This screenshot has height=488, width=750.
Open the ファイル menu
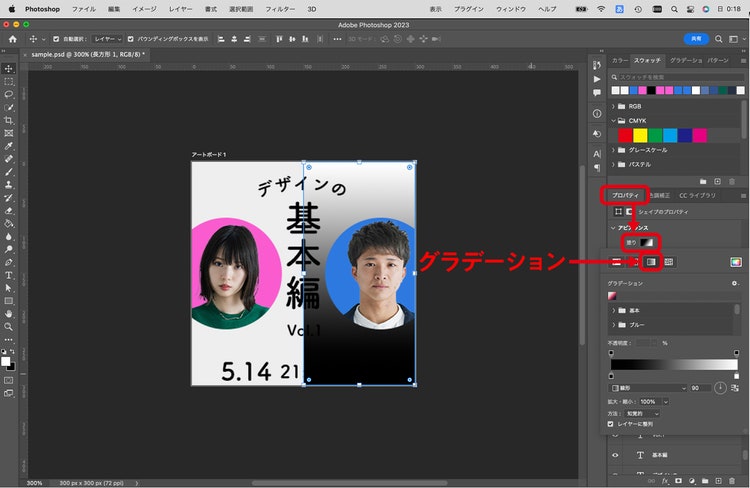[x=84, y=9]
